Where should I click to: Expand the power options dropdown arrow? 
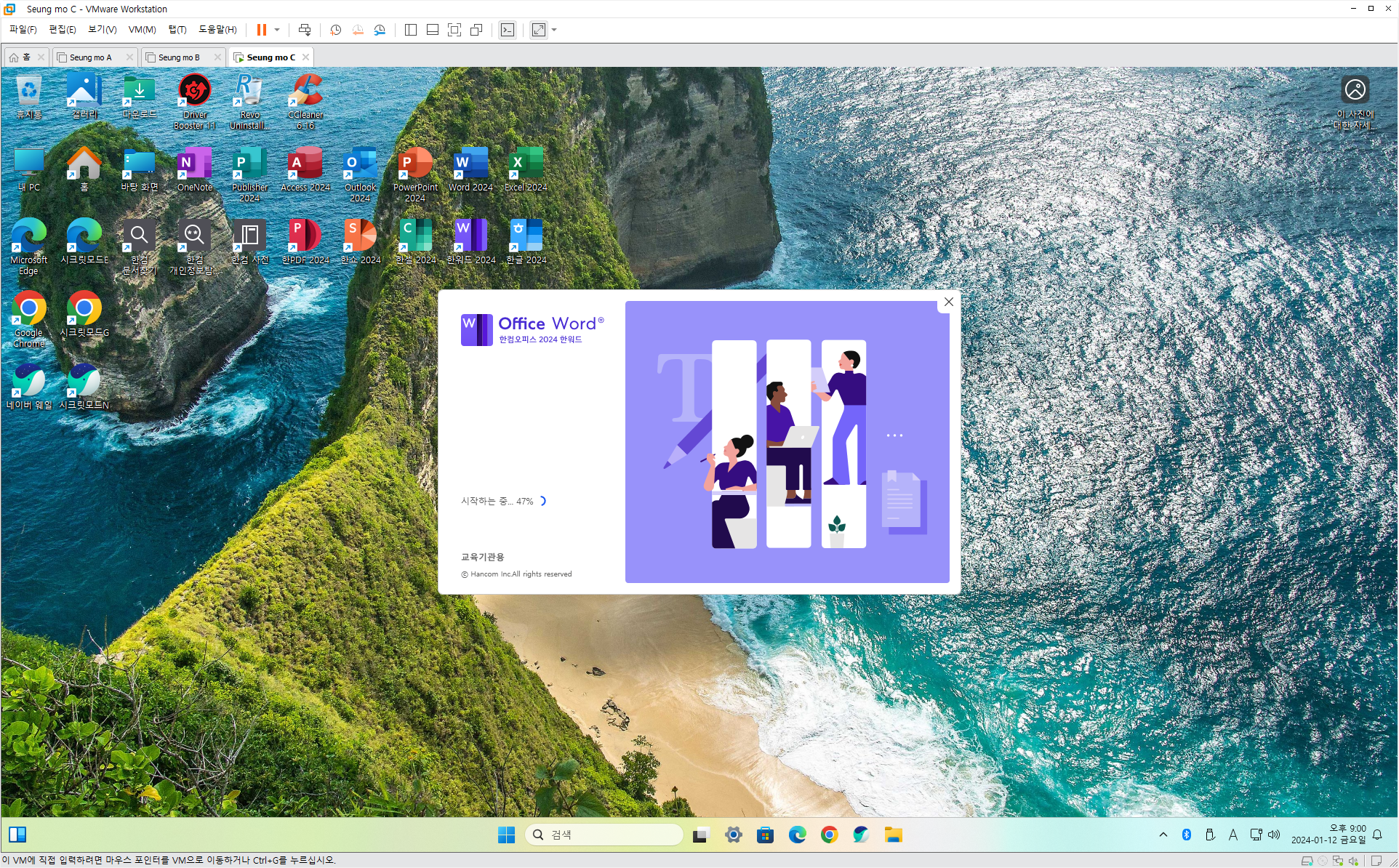point(277,30)
